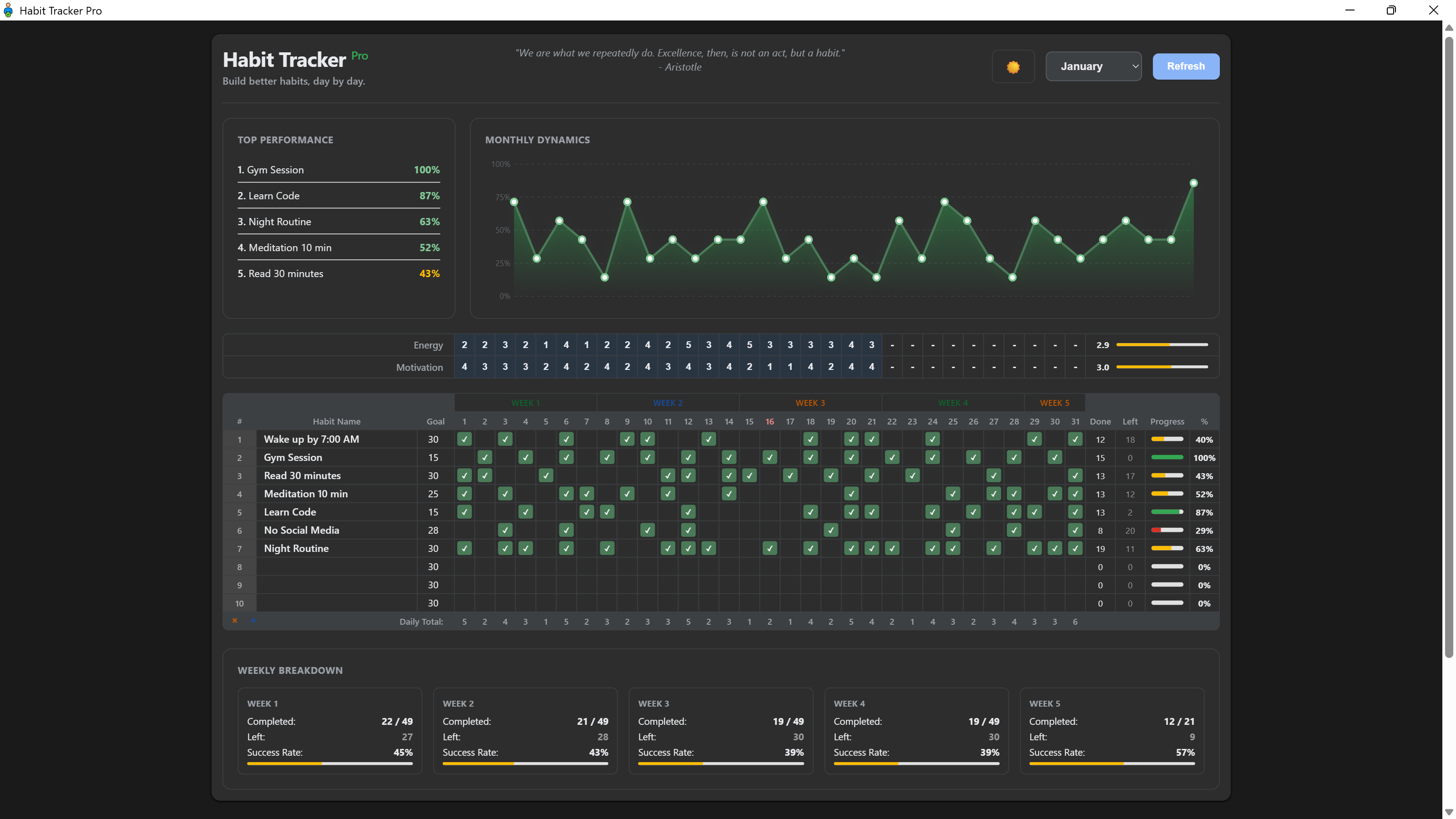Click the highlighted day 16 column header
1456x819 pixels.
coord(769,422)
